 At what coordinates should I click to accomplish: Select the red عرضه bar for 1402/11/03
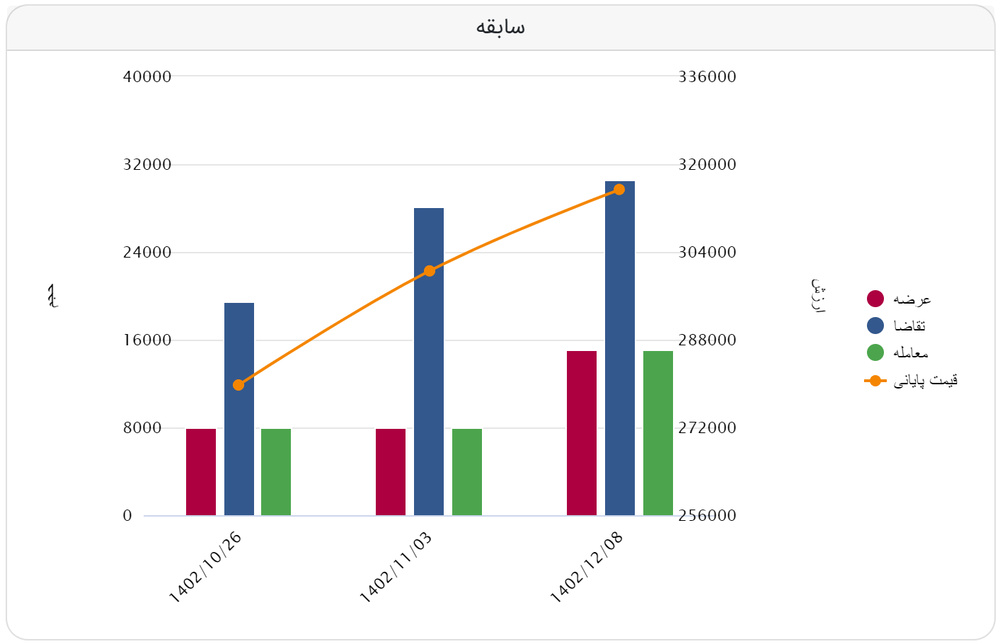click(391, 472)
